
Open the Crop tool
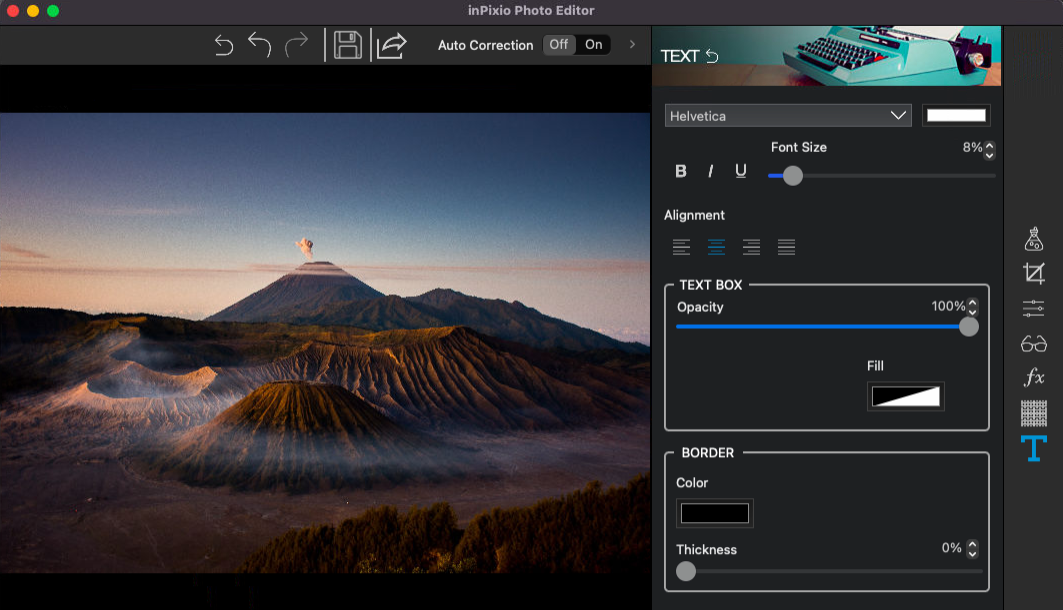pyautogui.click(x=1033, y=273)
